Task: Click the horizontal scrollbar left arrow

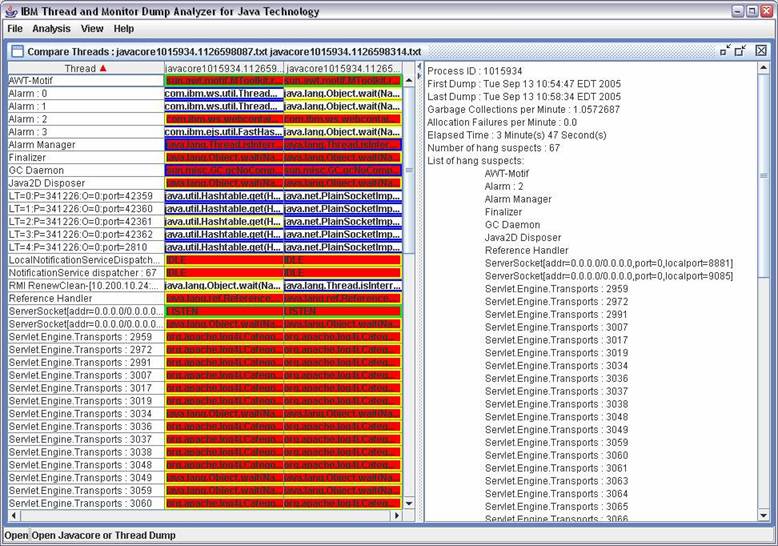Action: coord(14,515)
